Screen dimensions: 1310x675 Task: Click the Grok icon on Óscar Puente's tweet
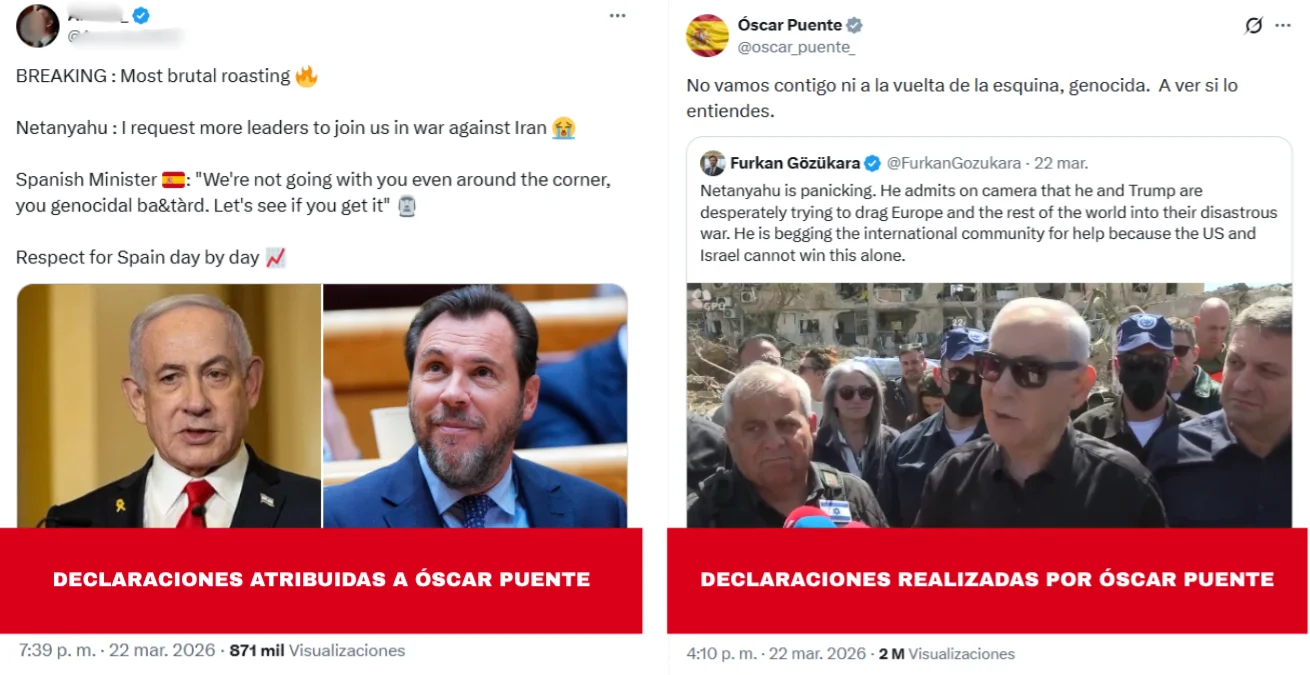point(1253,26)
